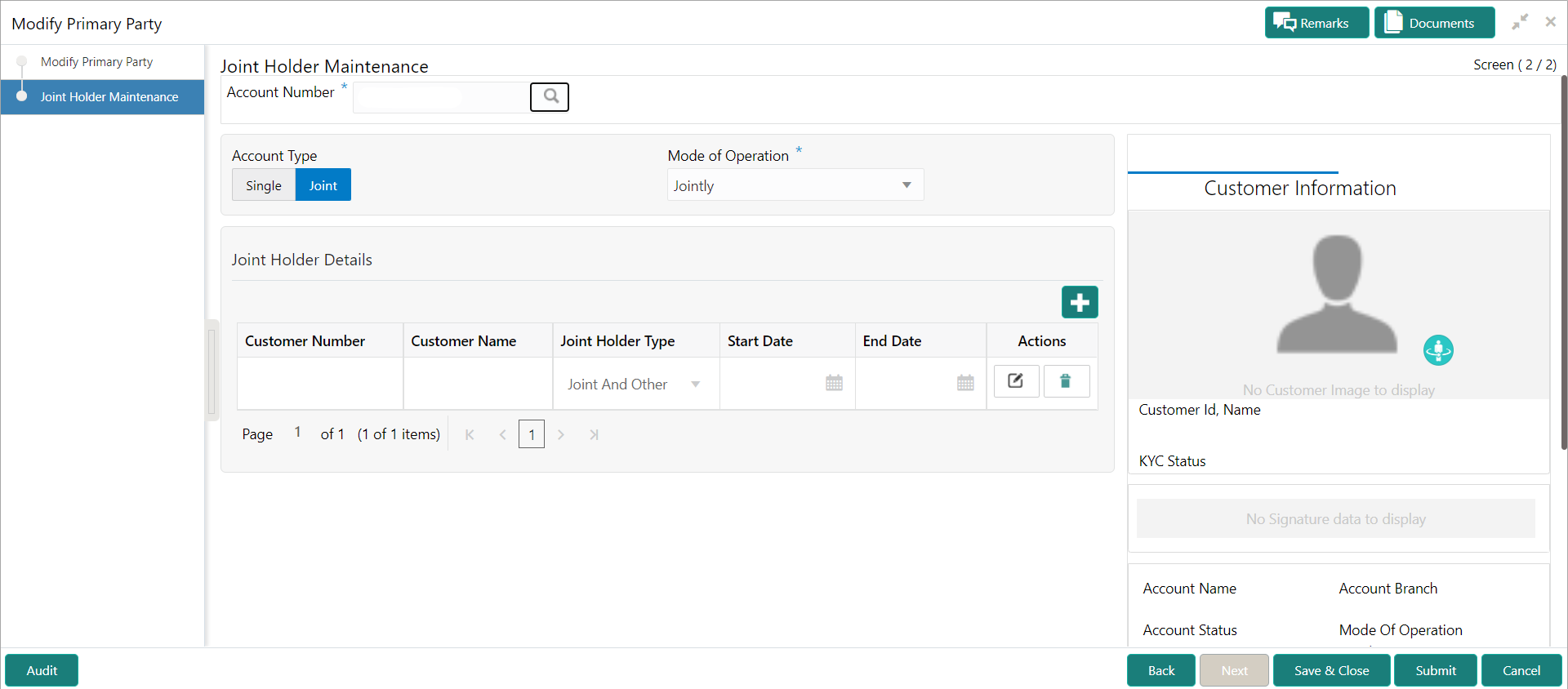Click page number 1 box

[x=532, y=435]
